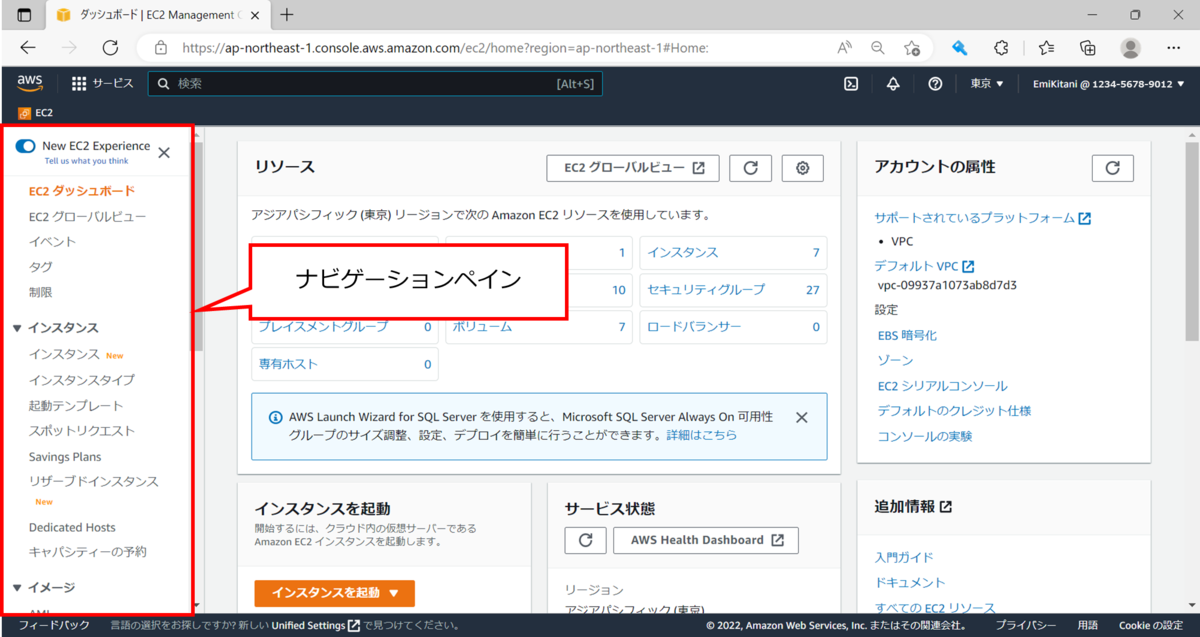Open インスタンスタイプ in navigation pane
This screenshot has width=1200, height=637.
coord(82,380)
